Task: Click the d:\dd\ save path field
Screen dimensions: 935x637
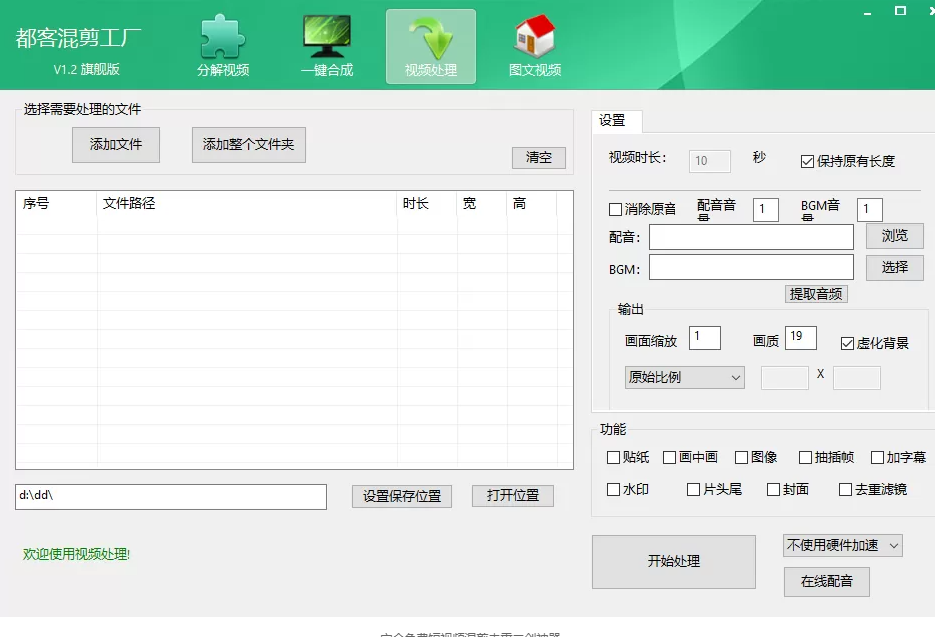Action: pyautogui.click(x=171, y=497)
